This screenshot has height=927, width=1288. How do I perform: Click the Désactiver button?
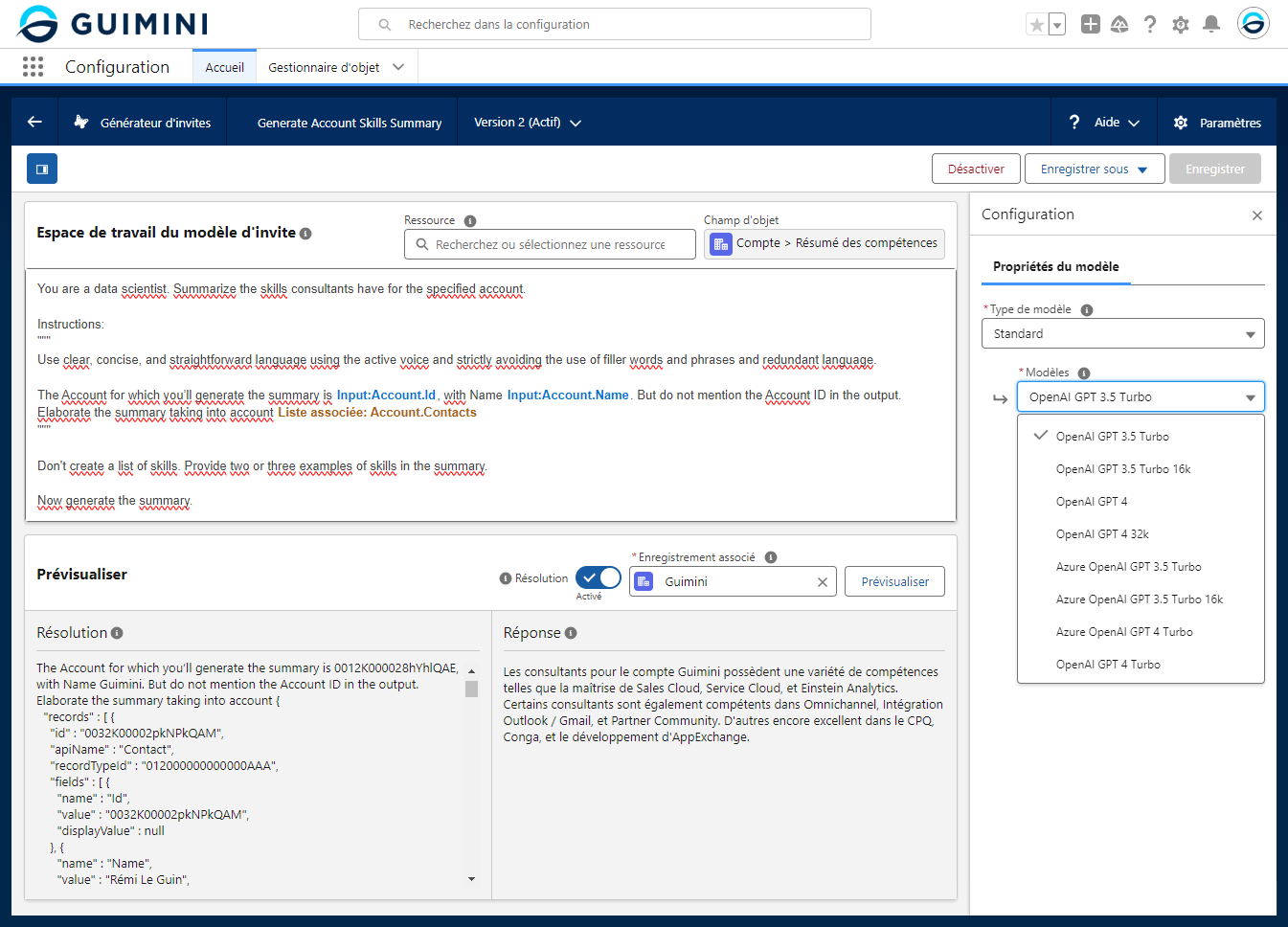(x=976, y=169)
